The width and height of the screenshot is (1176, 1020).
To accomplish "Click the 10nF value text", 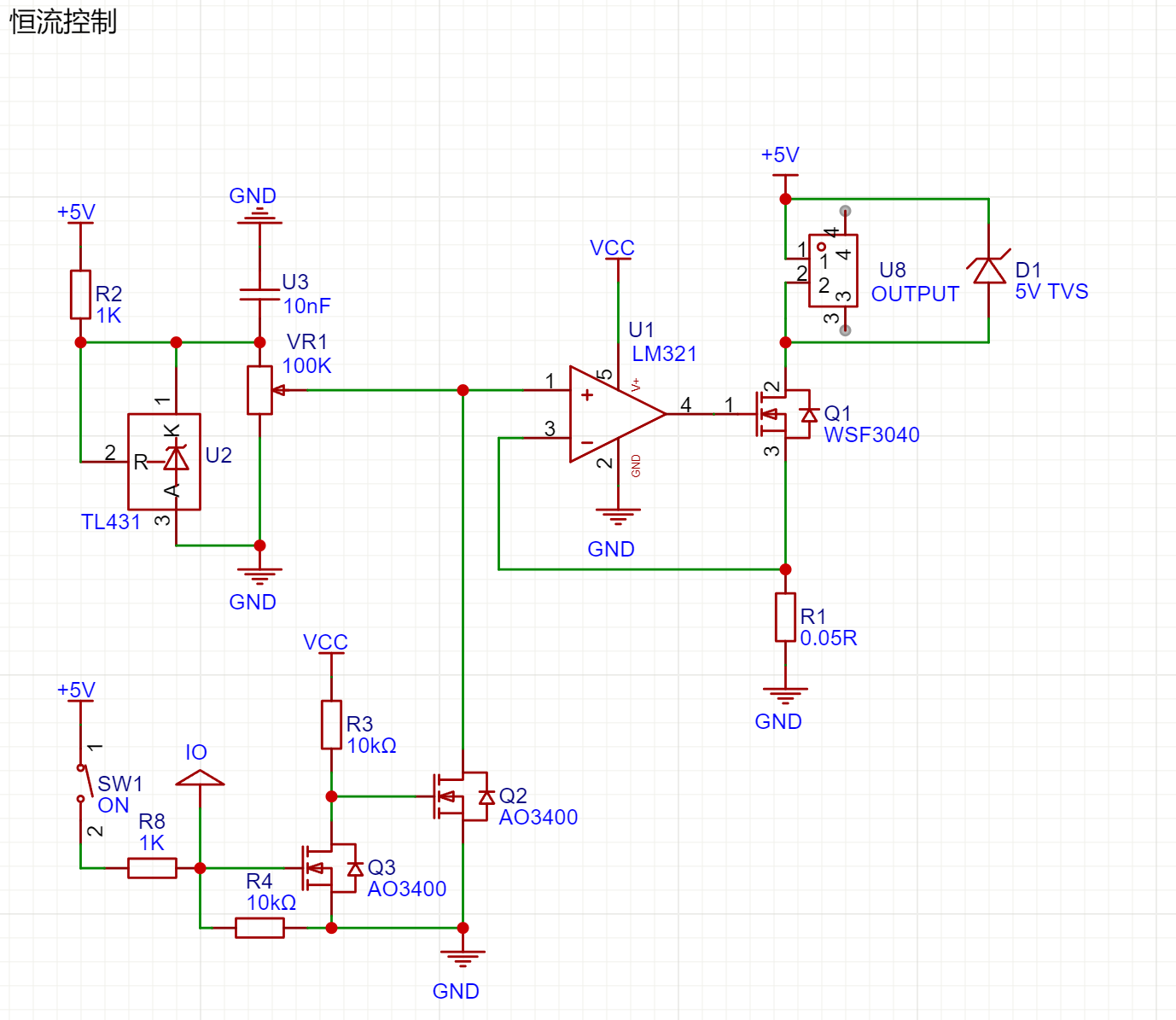I will pyautogui.click(x=306, y=306).
